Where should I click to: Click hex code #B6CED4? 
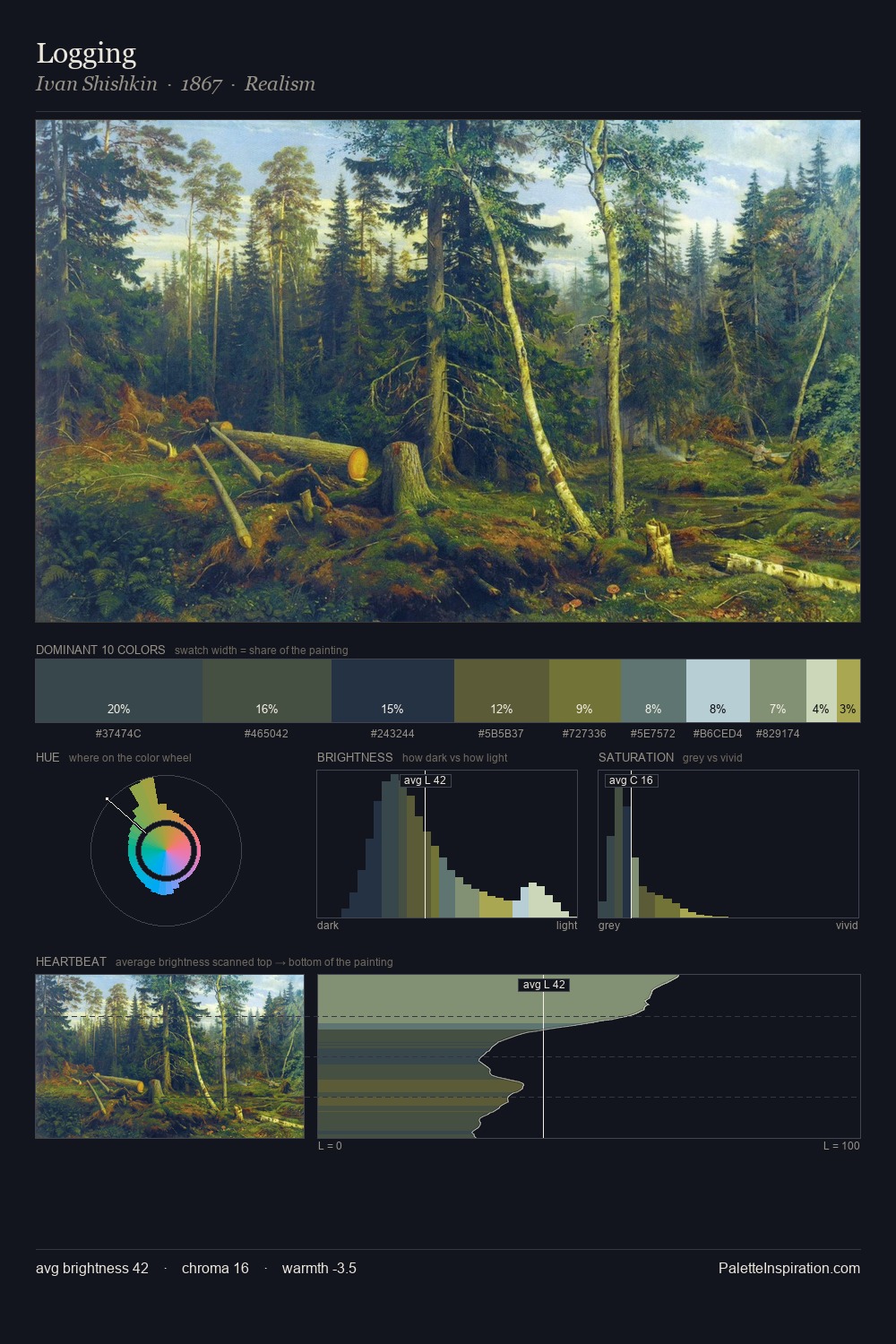(x=718, y=734)
